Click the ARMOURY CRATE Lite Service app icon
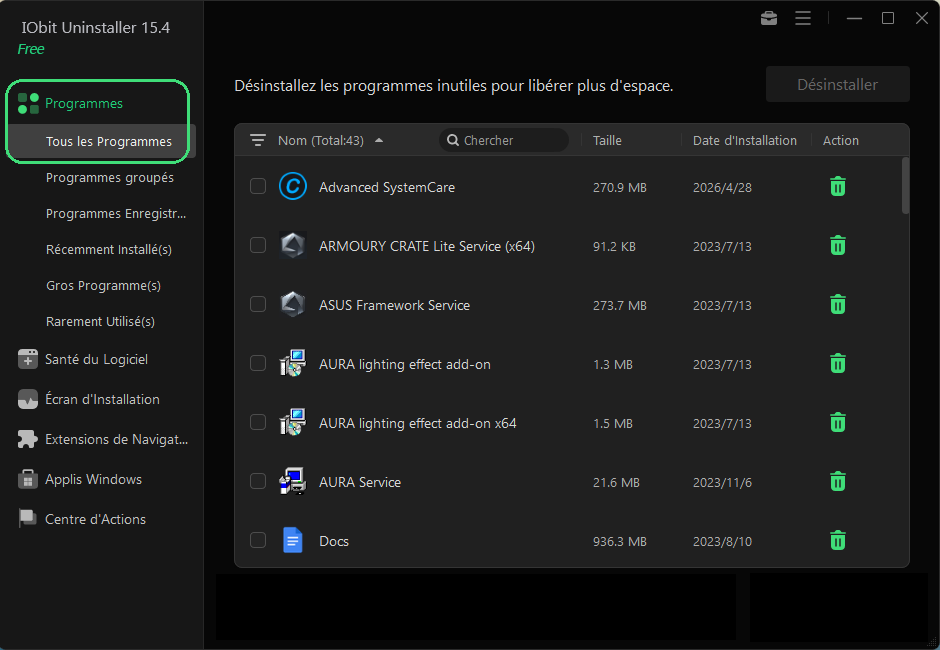 coord(293,245)
